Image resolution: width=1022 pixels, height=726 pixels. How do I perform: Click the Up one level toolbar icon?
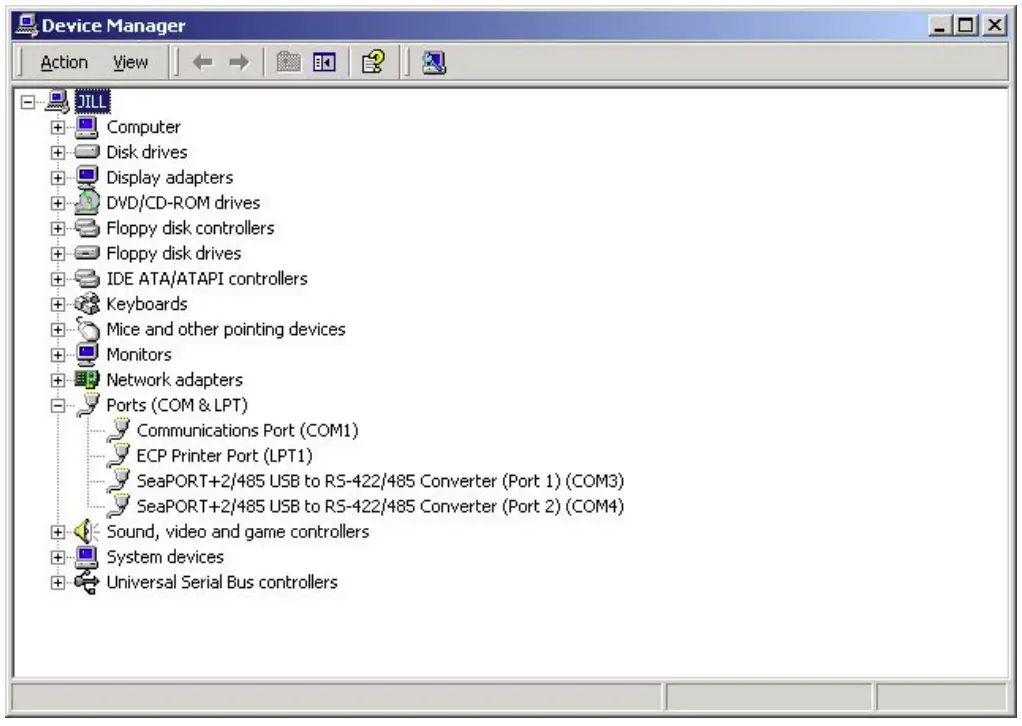point(289,63)
